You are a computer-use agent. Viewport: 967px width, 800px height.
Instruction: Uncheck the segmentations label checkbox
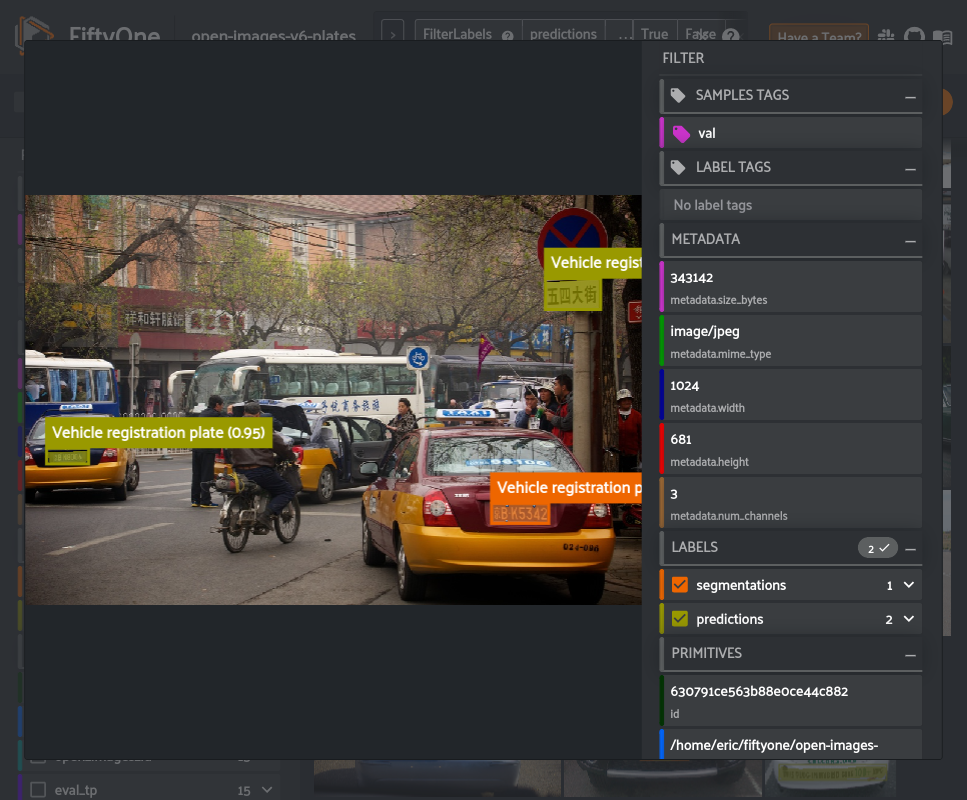click(680, 585)
